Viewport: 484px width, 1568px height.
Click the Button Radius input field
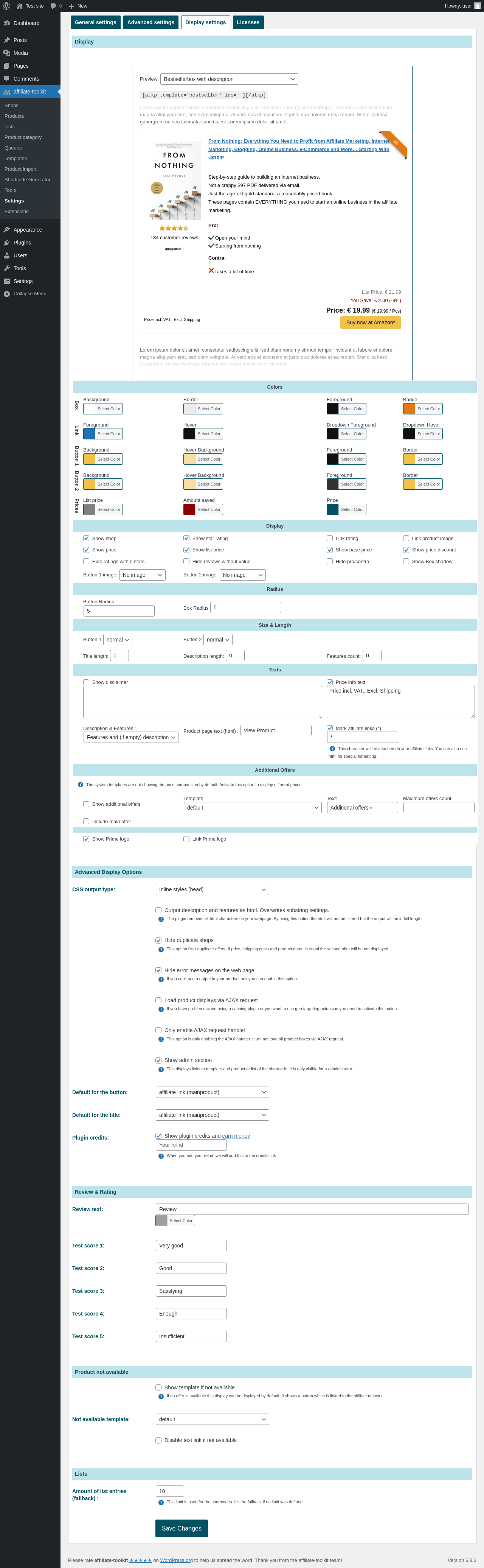point(119,610)
